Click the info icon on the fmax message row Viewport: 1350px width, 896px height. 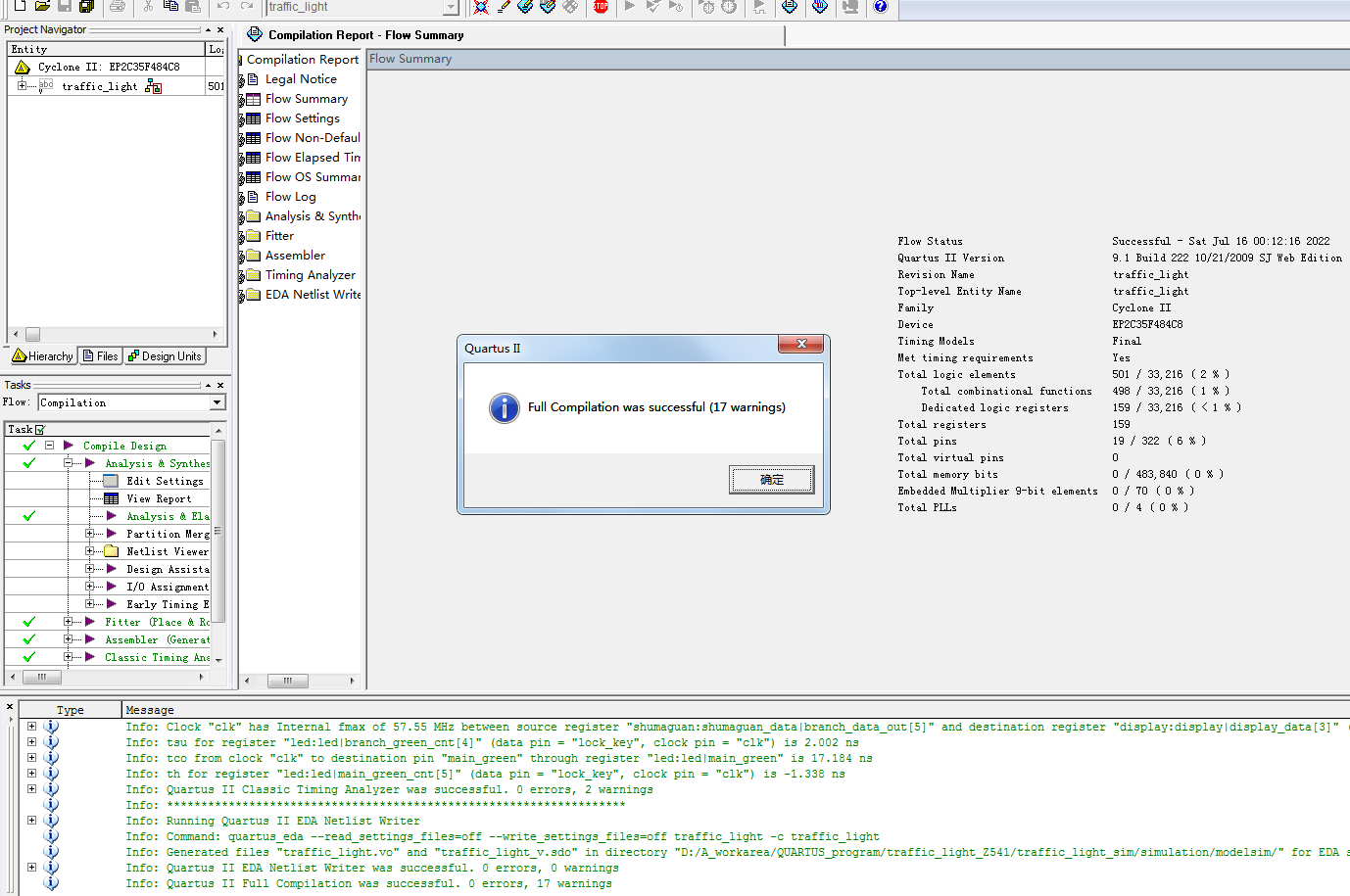click(x=51, y=727)
